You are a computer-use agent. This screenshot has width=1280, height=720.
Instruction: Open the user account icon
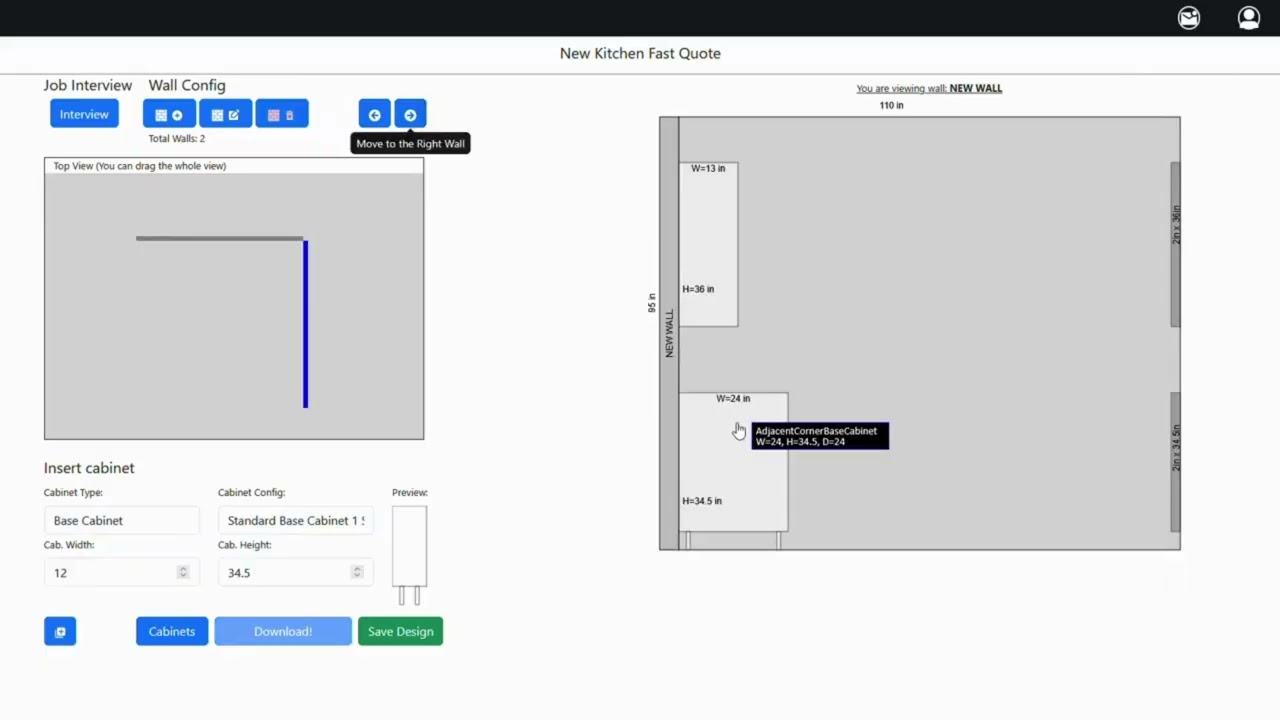pyautogui.click(x=1249, y=18)
